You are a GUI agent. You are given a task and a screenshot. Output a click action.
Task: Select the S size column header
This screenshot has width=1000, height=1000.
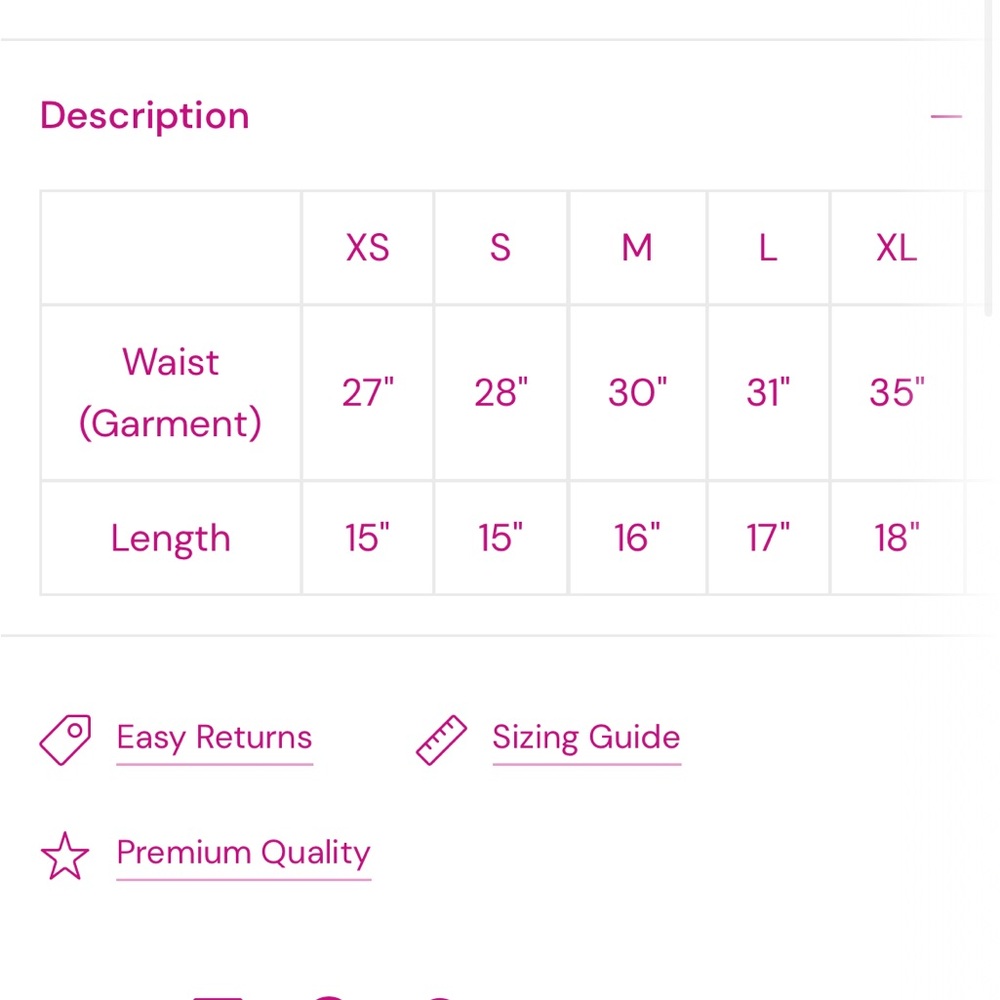pos(501,247)
